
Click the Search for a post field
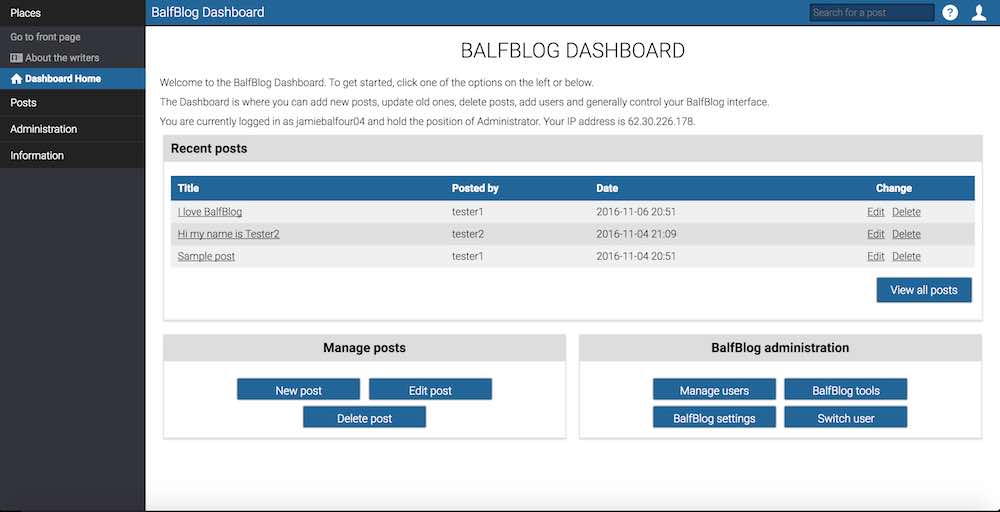[871, 12]
